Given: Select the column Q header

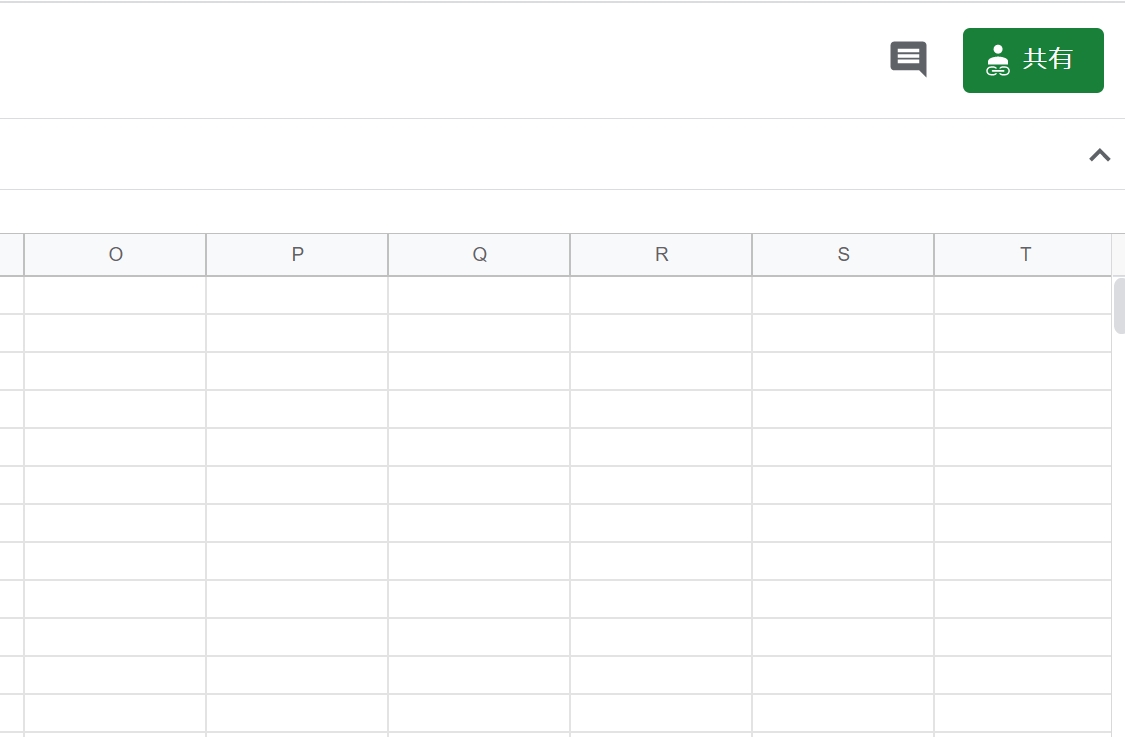Looking at the screenshot, I should (479, 255).
